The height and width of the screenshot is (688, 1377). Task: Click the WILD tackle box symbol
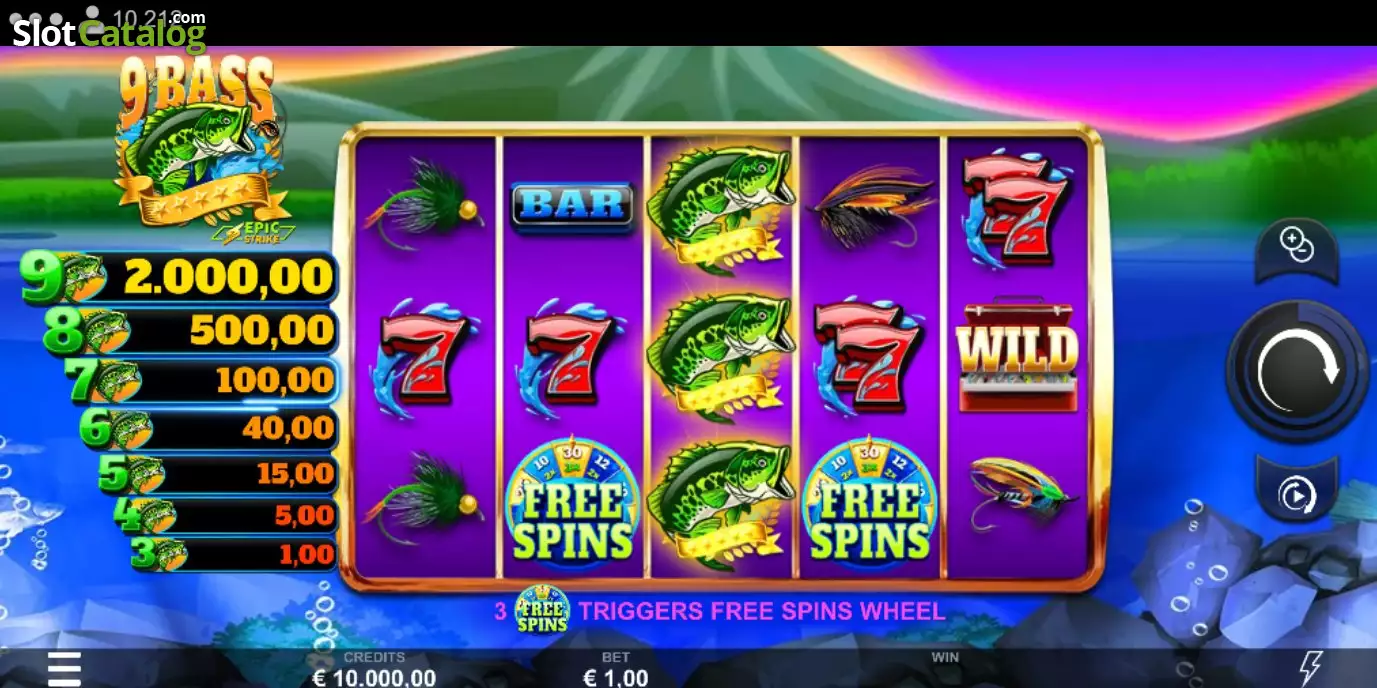pos(1017,356)
